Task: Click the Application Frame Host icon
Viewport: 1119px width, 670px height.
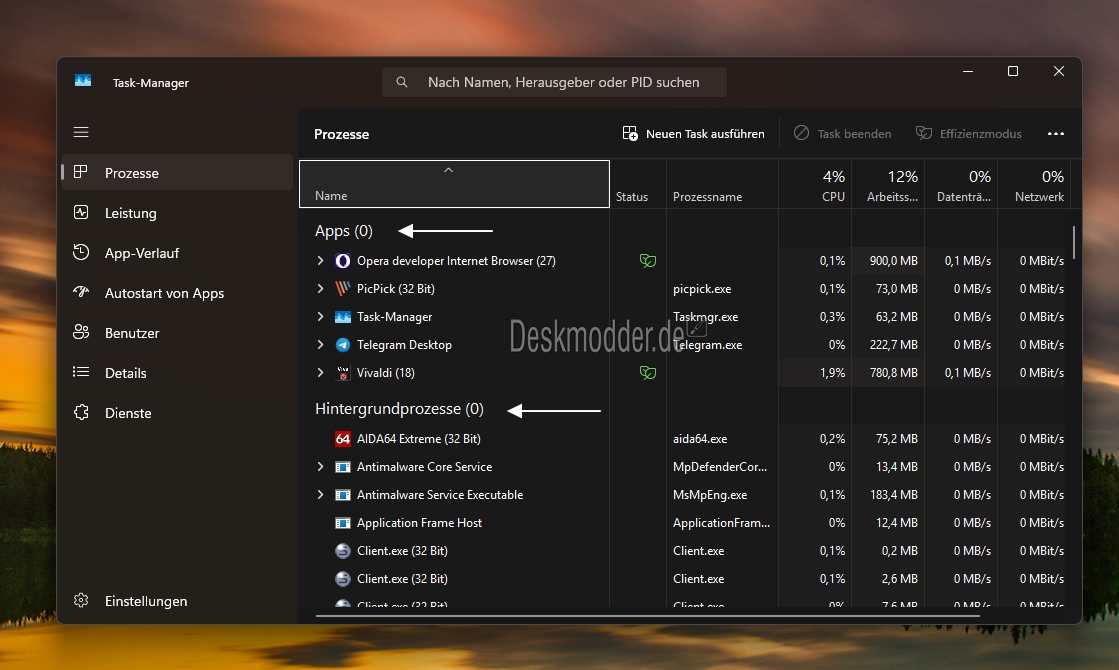Action: tap(343, 522)
